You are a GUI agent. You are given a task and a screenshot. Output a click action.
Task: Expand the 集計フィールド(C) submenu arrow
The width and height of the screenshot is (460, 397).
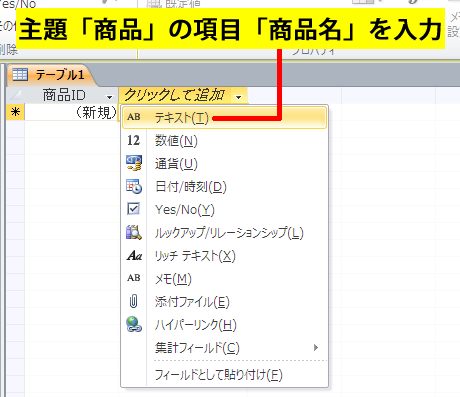tap(316, 348)
